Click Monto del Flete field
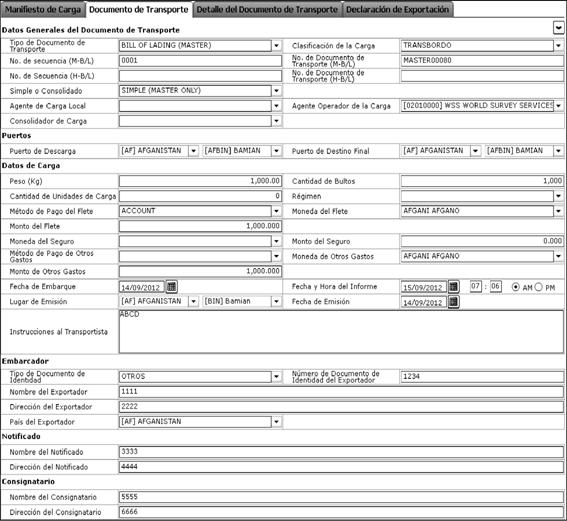The image size is (567, 521). (x=200, y=226)
